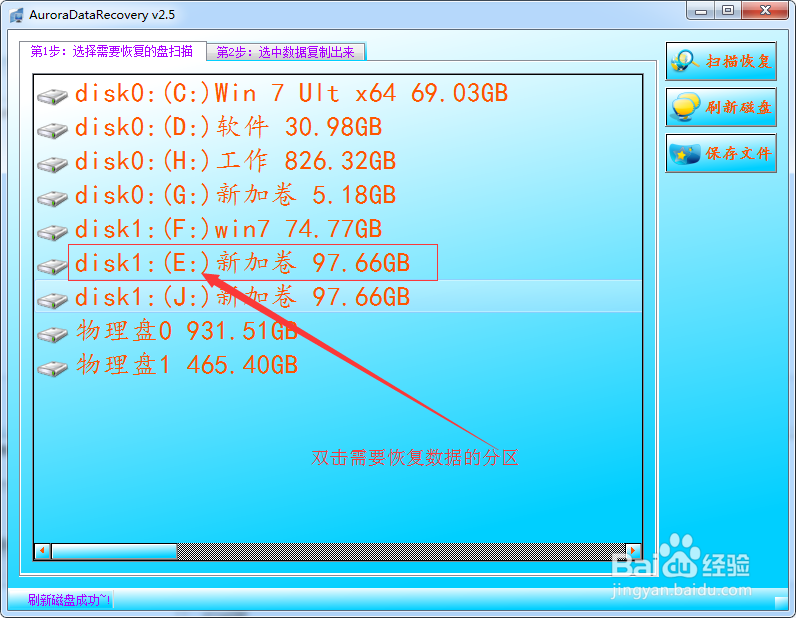Click the AuroraDataRecovery app icon in title bar
This screenshot has height=618, width=796.
point(16,15)
